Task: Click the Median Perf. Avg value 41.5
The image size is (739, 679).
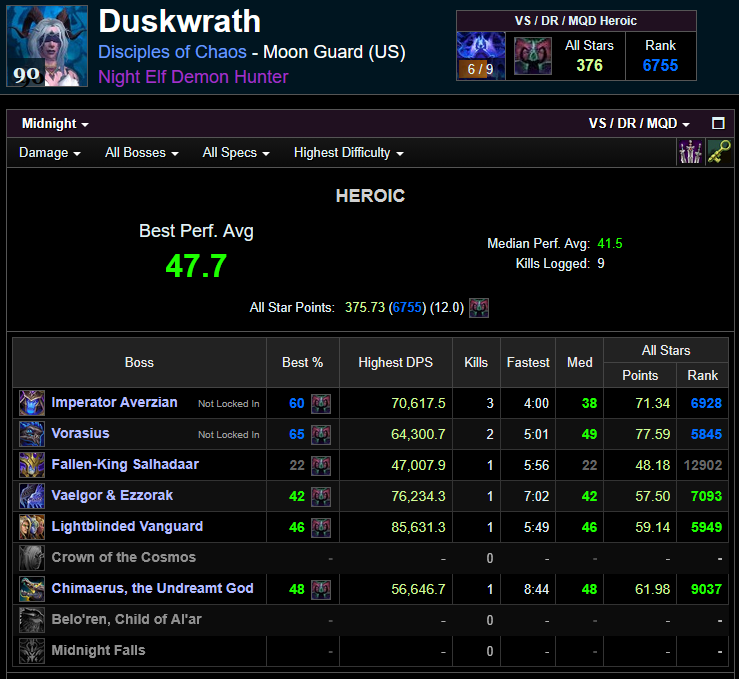Action: [x=610, y=244]
